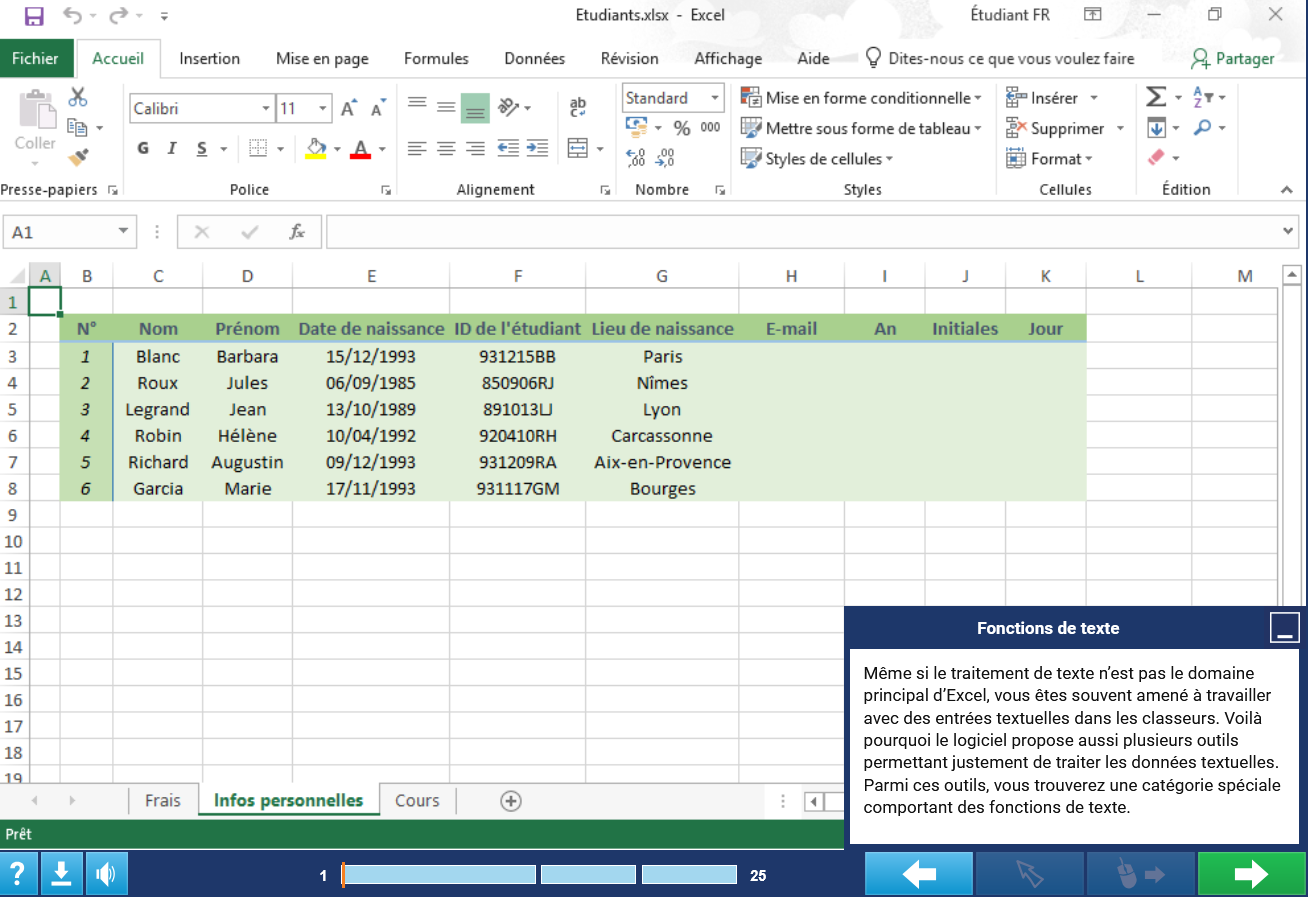Click the Save icon in title bar
Screen dimensions: 1313x900
click(34, 16)
